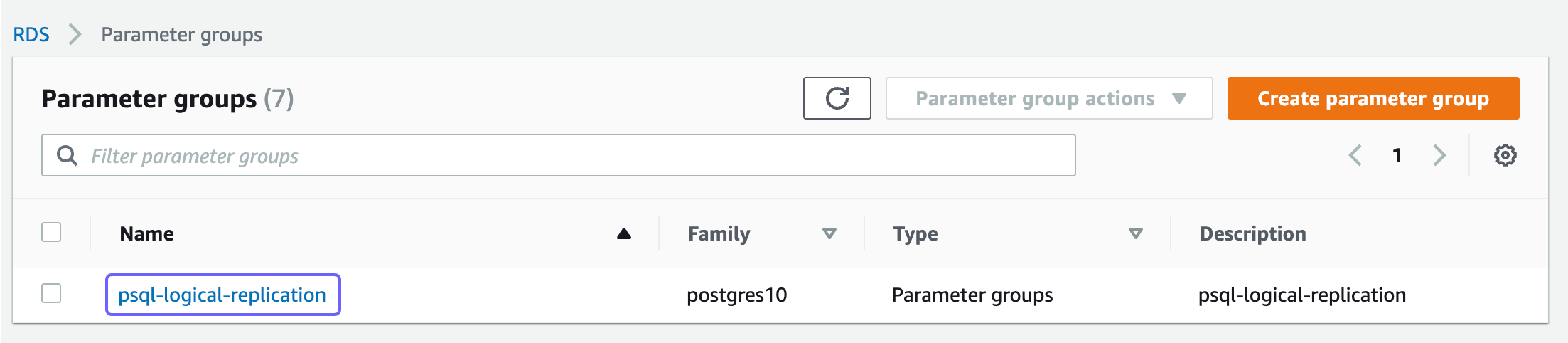Click the postgres10 family cell
The width and height of the screenshot is (1568, 343).
736,295
